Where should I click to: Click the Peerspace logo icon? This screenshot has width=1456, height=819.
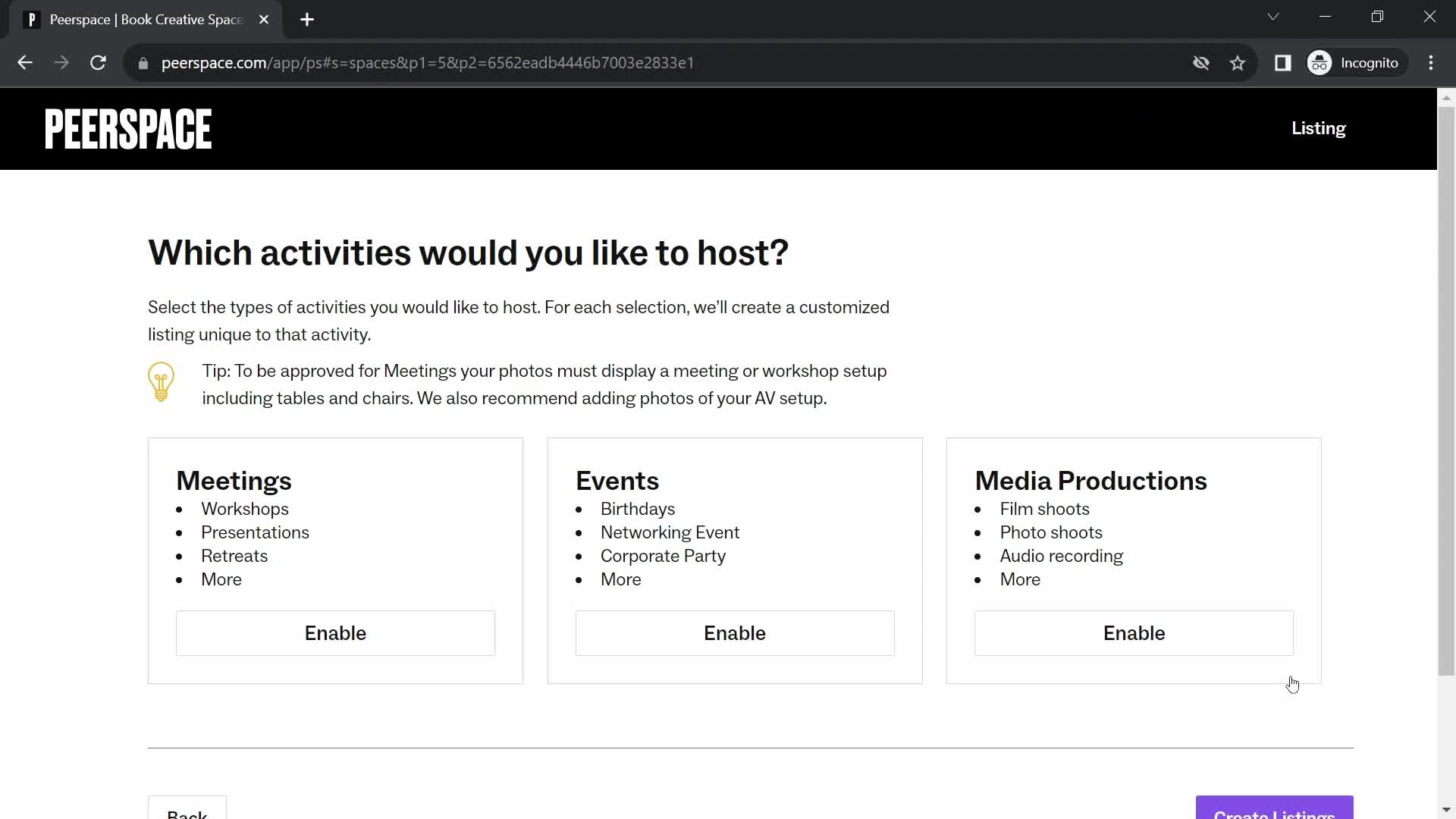pos(127,128)
